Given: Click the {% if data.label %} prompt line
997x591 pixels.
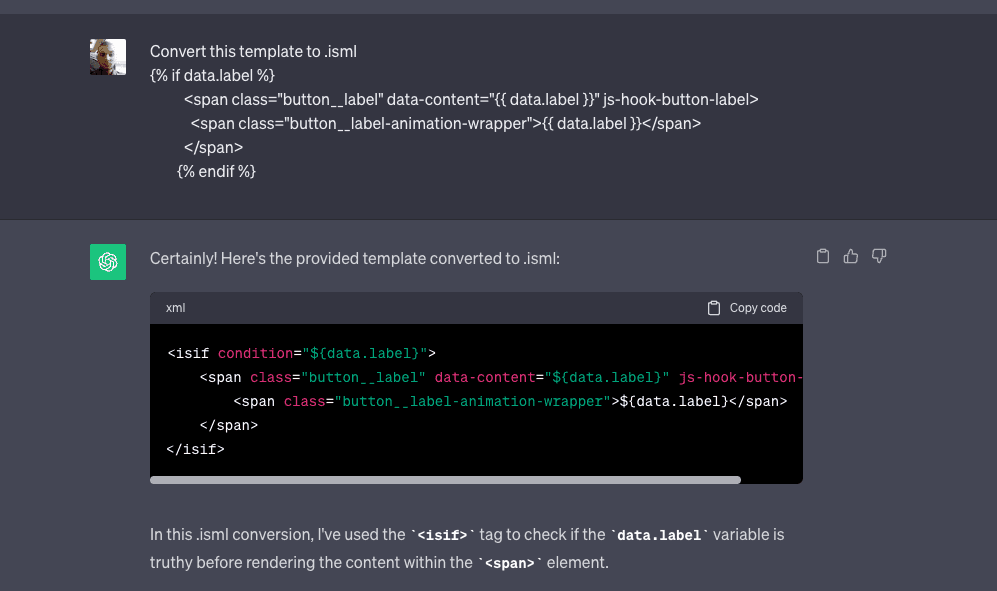Looking at the screenshot, I should pyautogui.click(x=212, y=75).
